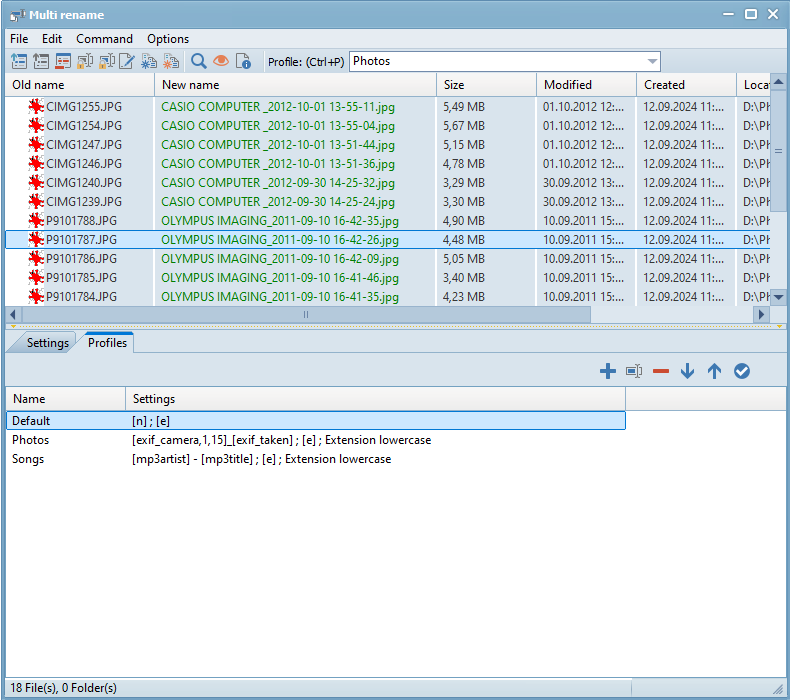
Task: Click the blue list icon with up arrow
Action: (x=19, y=61)
